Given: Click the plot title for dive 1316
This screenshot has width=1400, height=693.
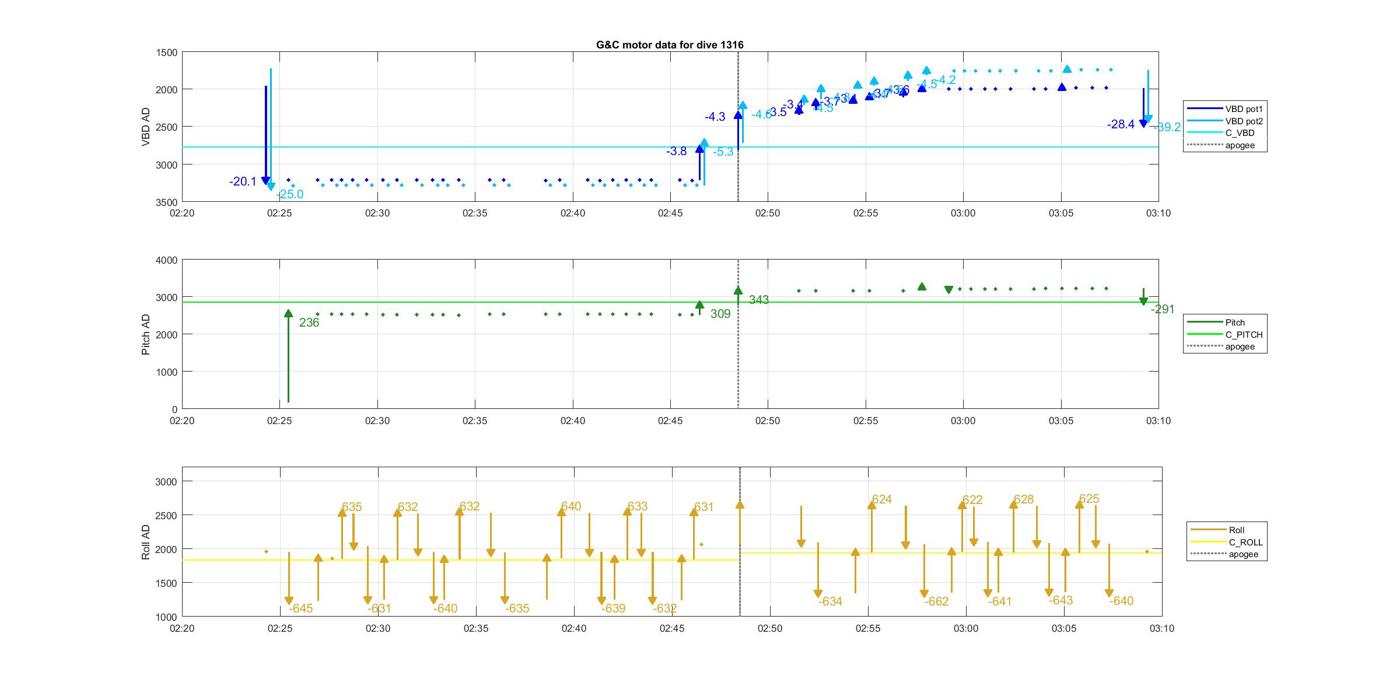Looking at the screenshot, I should [x=669, y=45].
